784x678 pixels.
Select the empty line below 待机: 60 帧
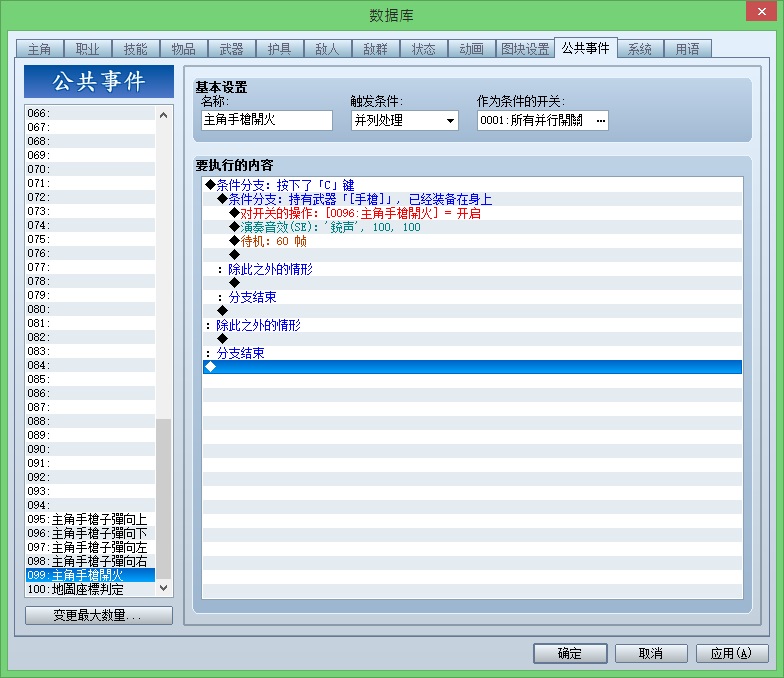pos(472,255)
